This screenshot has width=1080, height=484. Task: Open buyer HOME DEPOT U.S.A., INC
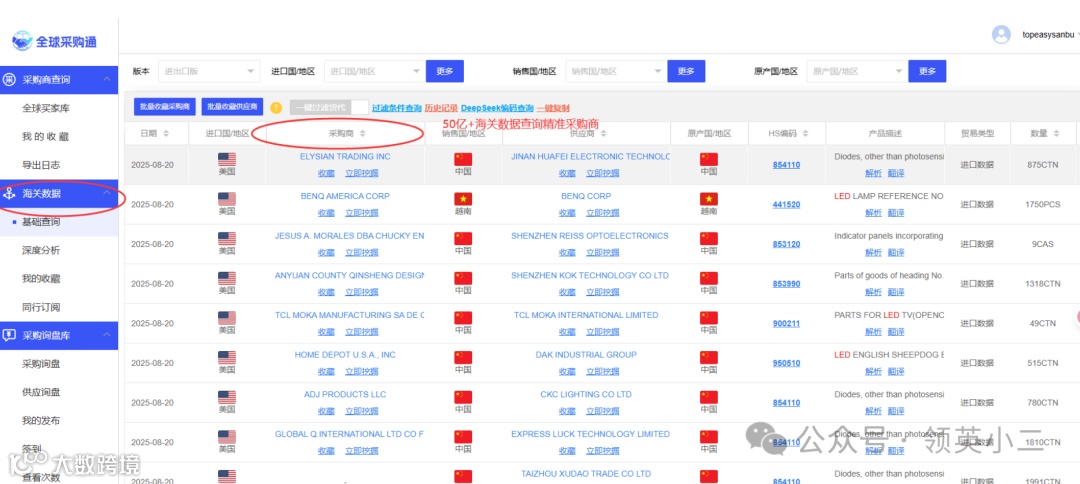tap(345, 355)
